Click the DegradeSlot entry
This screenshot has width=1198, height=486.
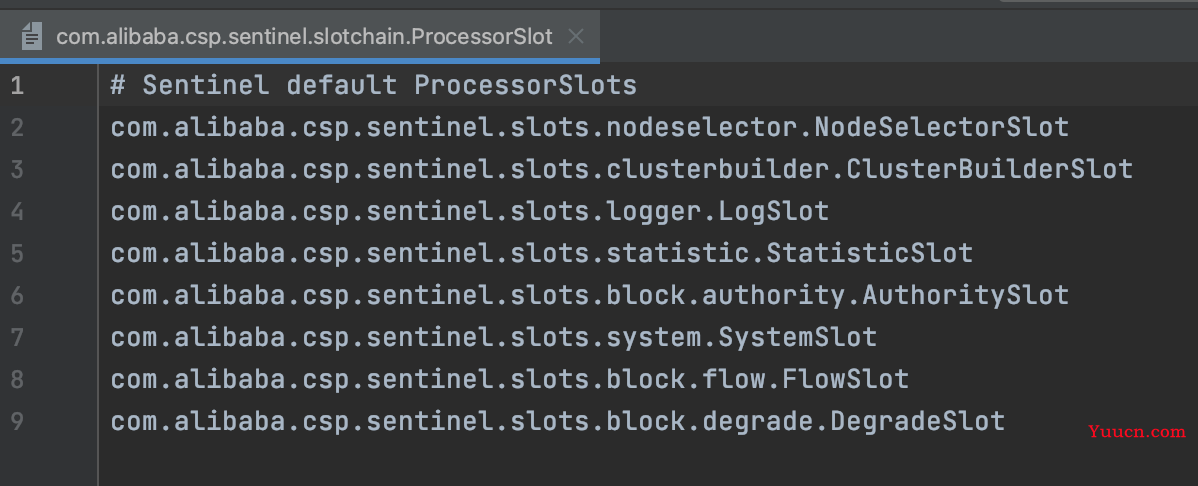558,421
